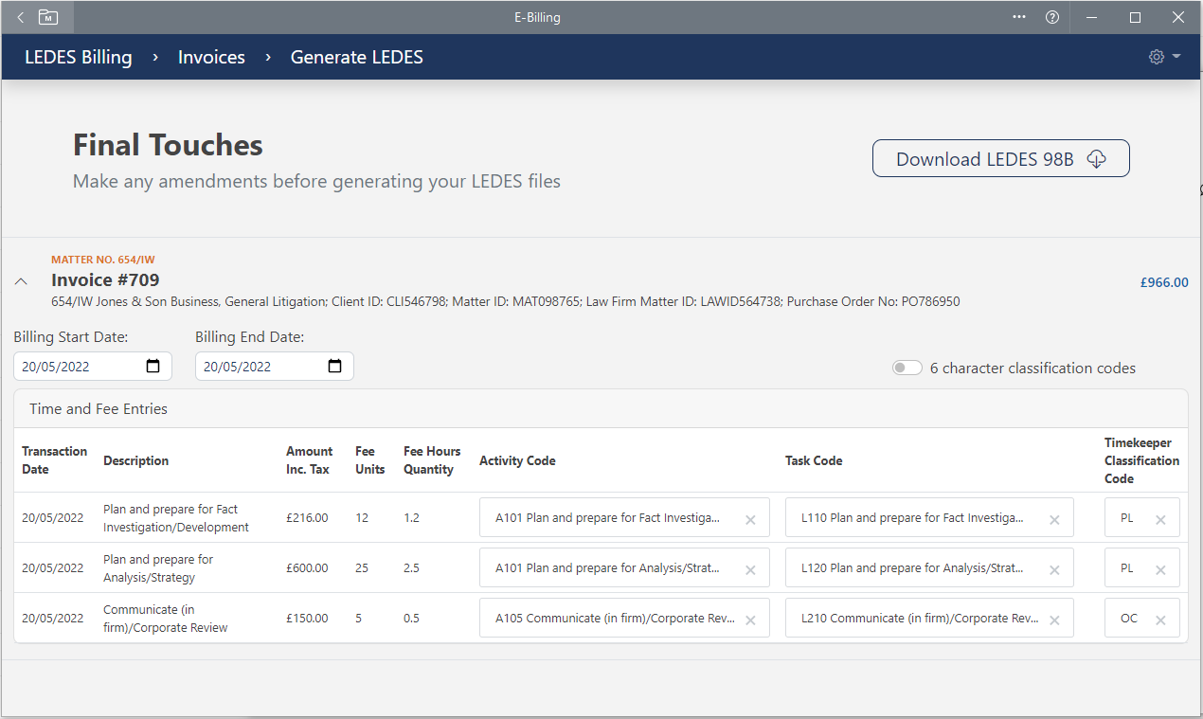Open first row A101 activity code dropdown
Image resolution: width=1203 pixels, height=719 pixels.
pos(608,518)
